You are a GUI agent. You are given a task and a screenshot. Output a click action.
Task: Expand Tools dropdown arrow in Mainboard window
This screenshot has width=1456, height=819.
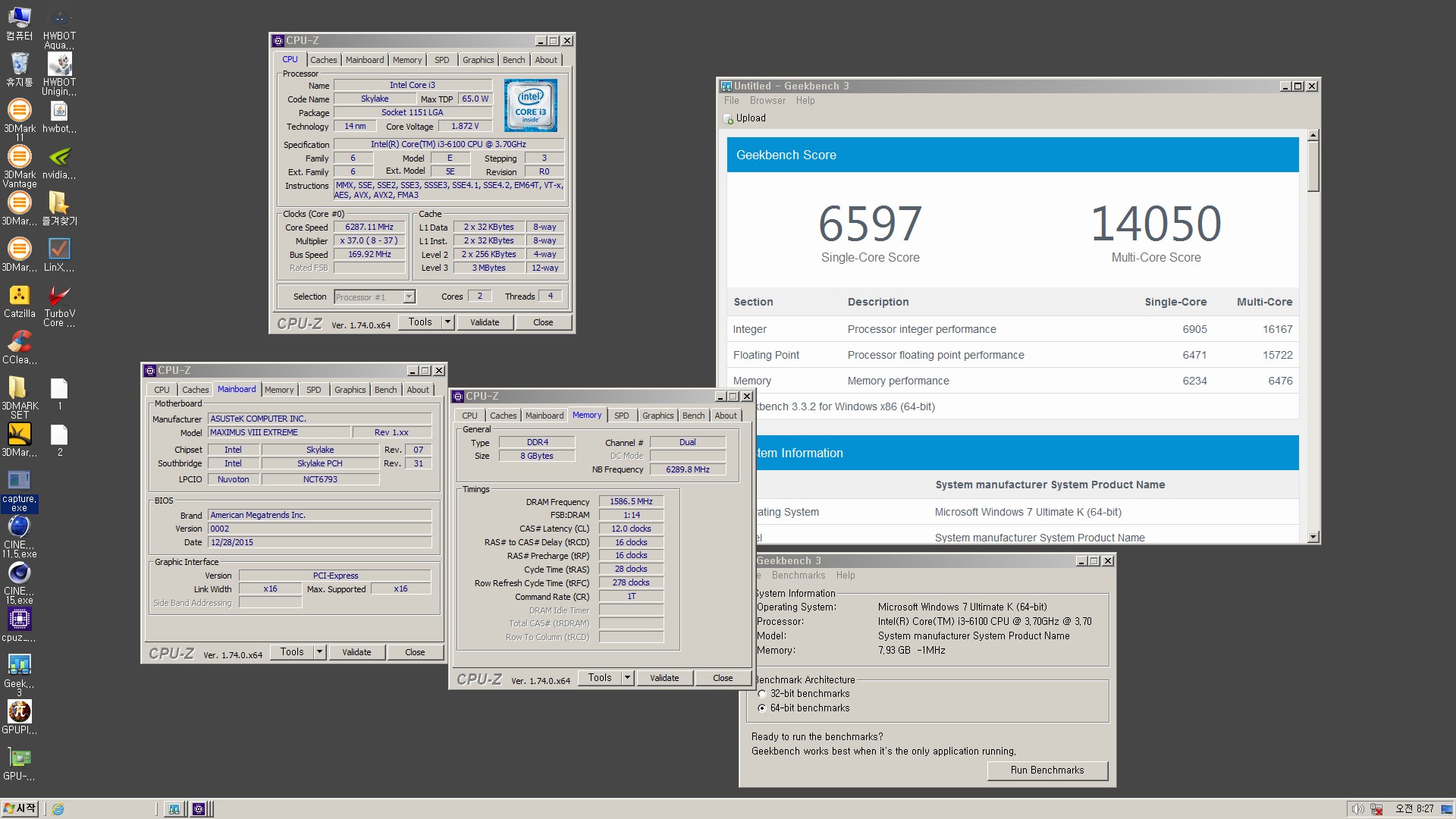click(x=319, y=652)
